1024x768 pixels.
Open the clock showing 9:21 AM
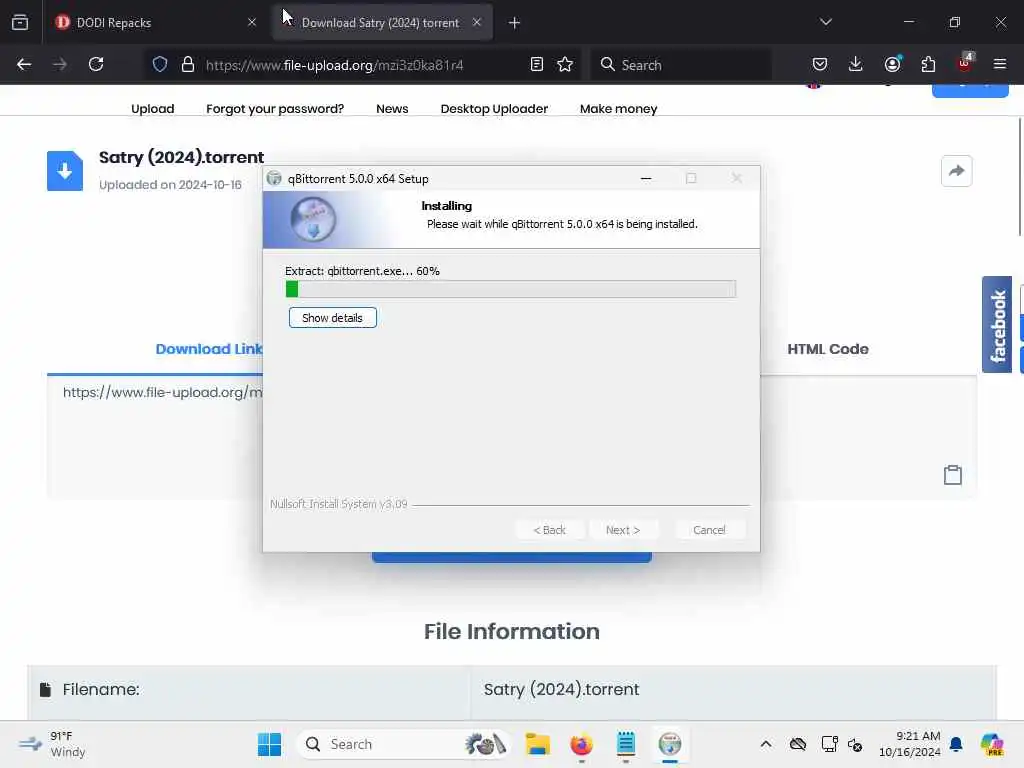click(910, 744)
